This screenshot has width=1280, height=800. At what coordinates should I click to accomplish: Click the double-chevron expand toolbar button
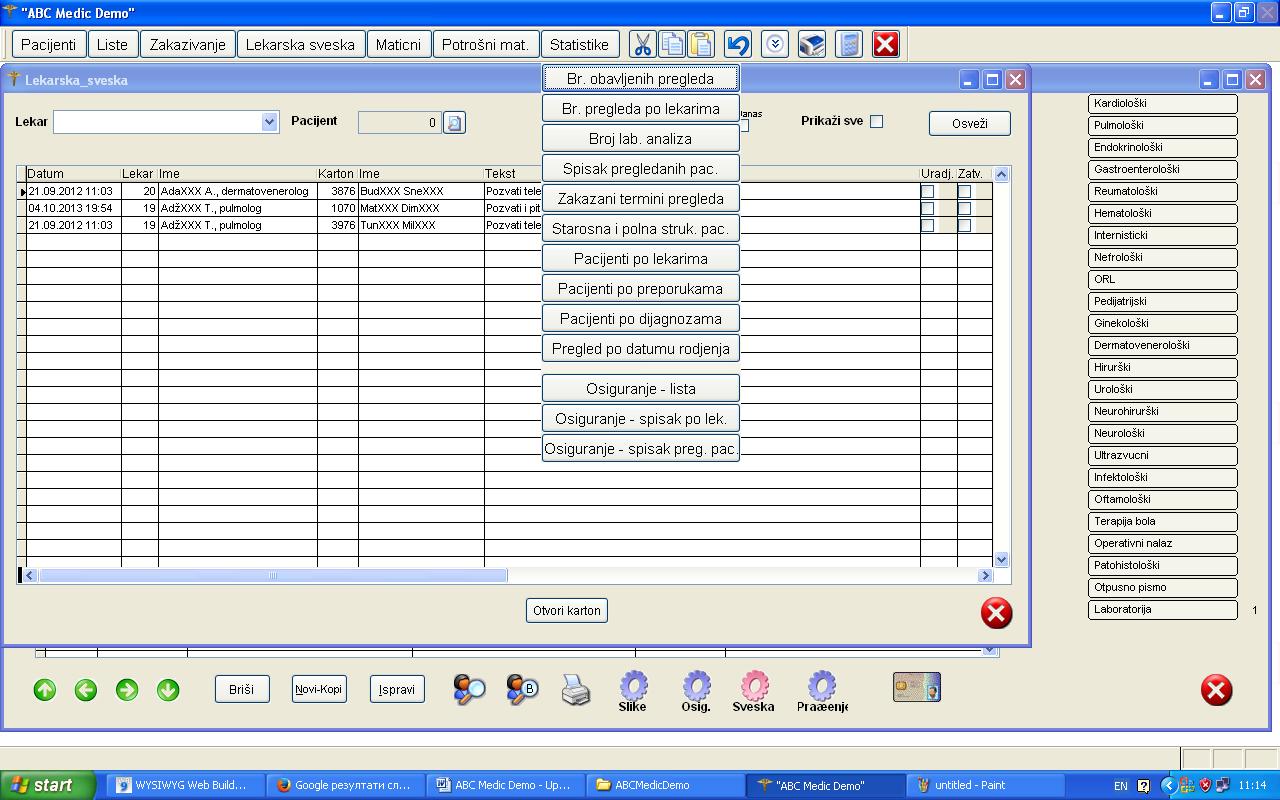774,45
